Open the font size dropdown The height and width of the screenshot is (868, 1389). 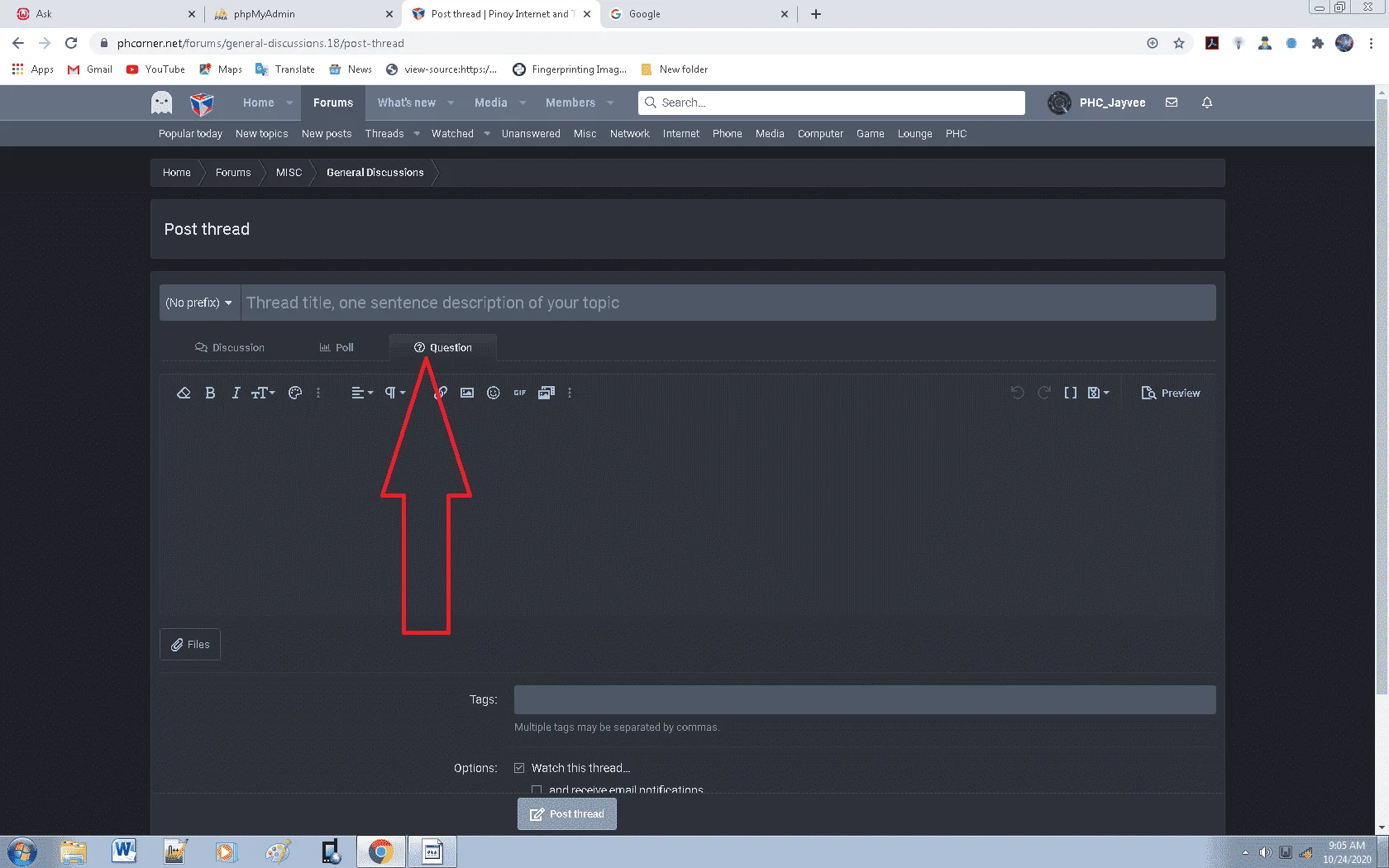coord(263,393)
